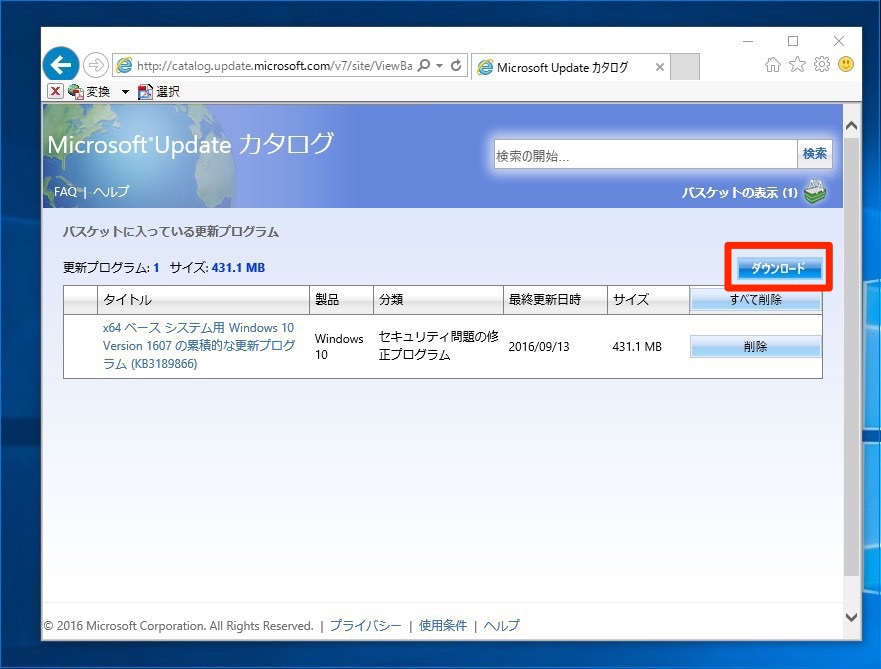The height and width of the screenshot is (669, 881).
Task: Close the Microsoft Update カタログ tab
Action: click(660, 67)
